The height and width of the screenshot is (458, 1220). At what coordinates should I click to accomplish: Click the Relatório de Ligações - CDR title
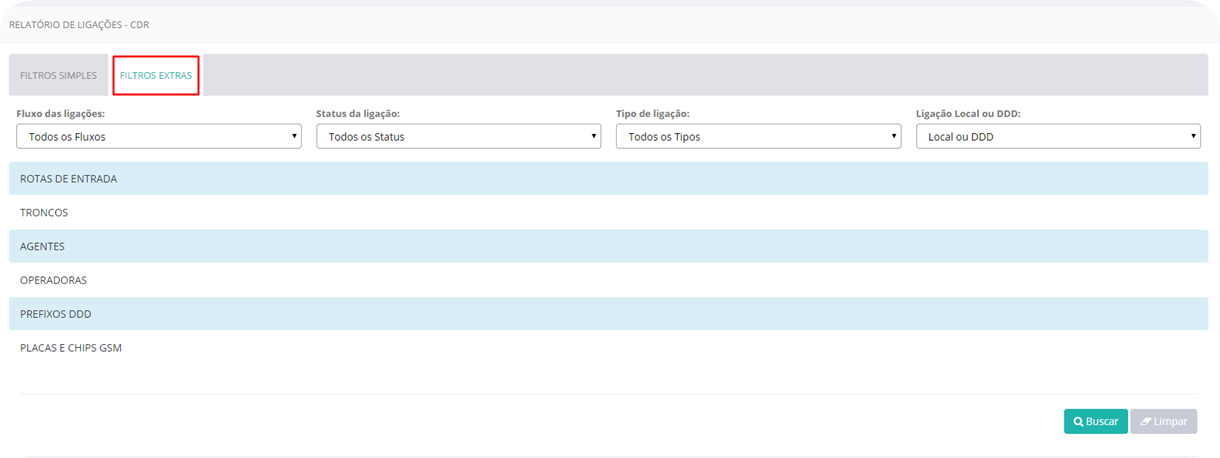click(x=79, y=24)
